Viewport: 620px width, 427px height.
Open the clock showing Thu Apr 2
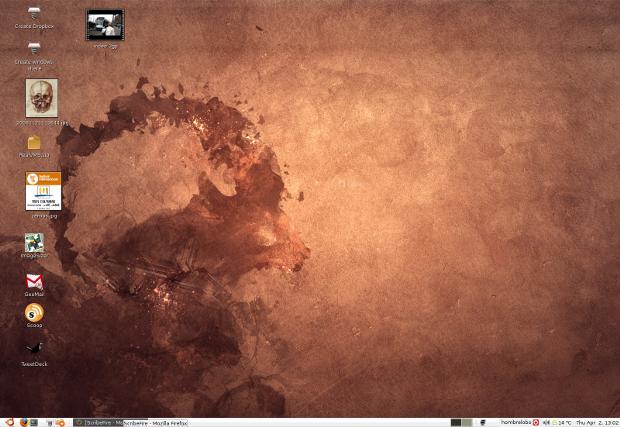tap(597, 423)
